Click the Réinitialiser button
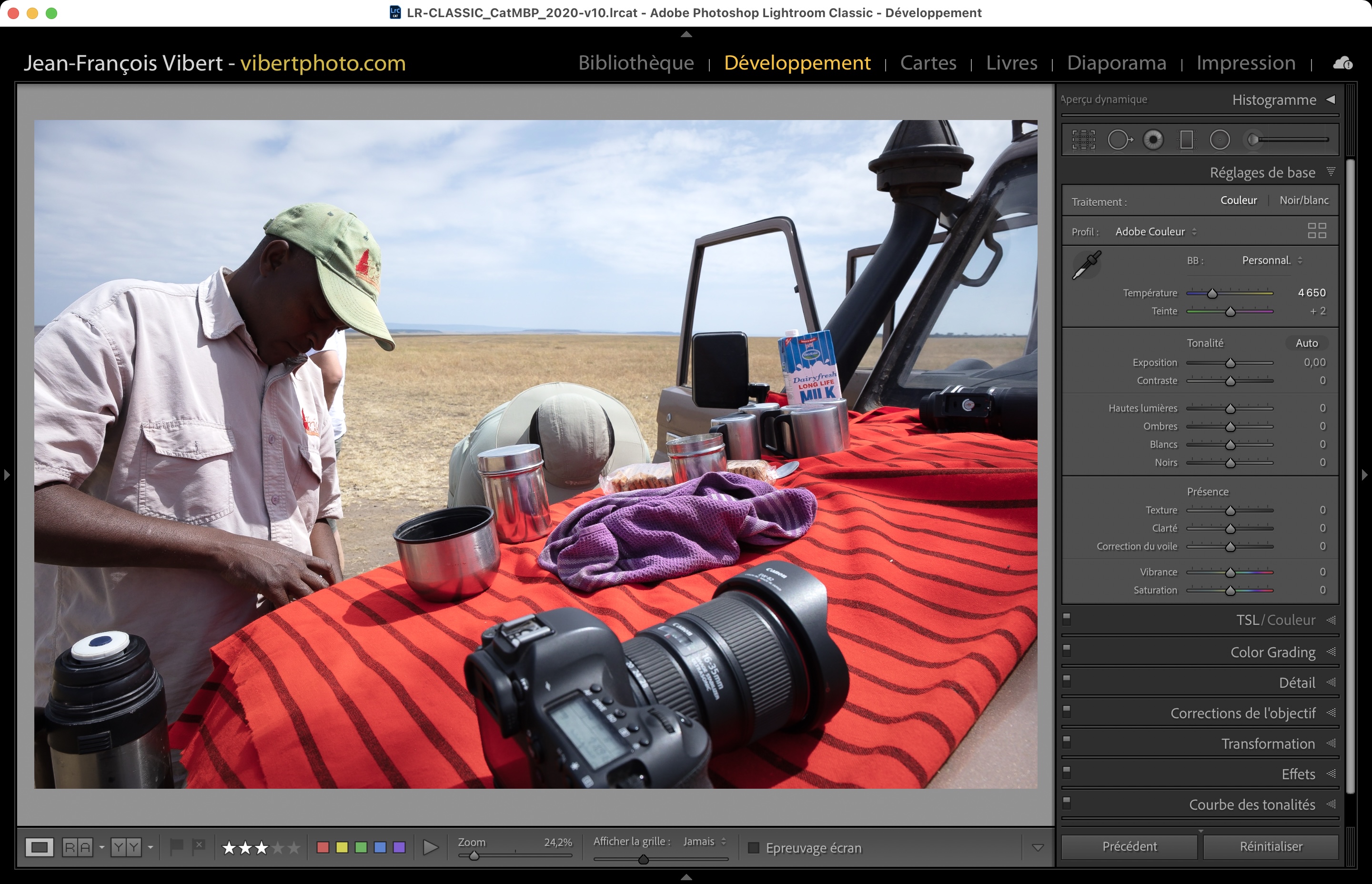Screen dimensions: 1372x884 1271,847
